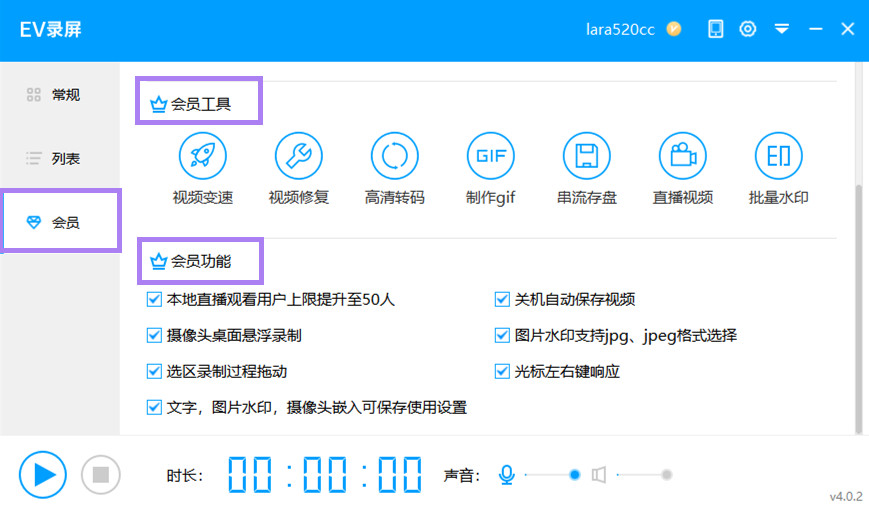The width and height of the screenshot is (869, 510).
Task: Click the microphone icon next to 声音
Action: point(507,475)
